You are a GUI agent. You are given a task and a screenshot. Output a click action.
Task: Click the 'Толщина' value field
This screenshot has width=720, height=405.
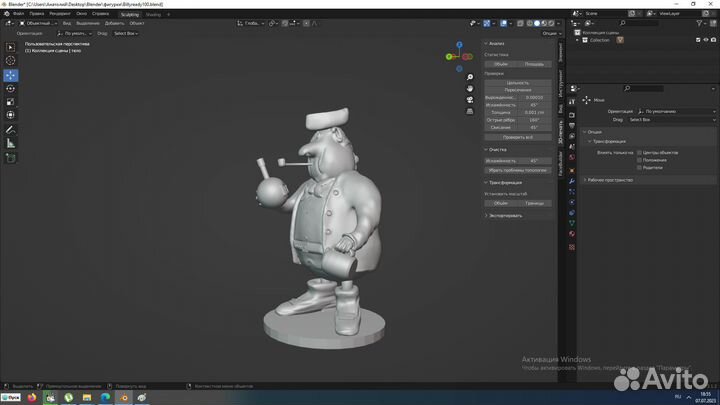pos(534,112)
